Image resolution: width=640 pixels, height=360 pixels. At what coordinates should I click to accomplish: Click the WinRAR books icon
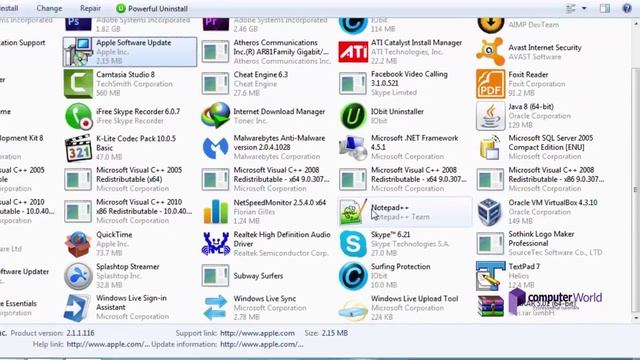tap(491, 307)
